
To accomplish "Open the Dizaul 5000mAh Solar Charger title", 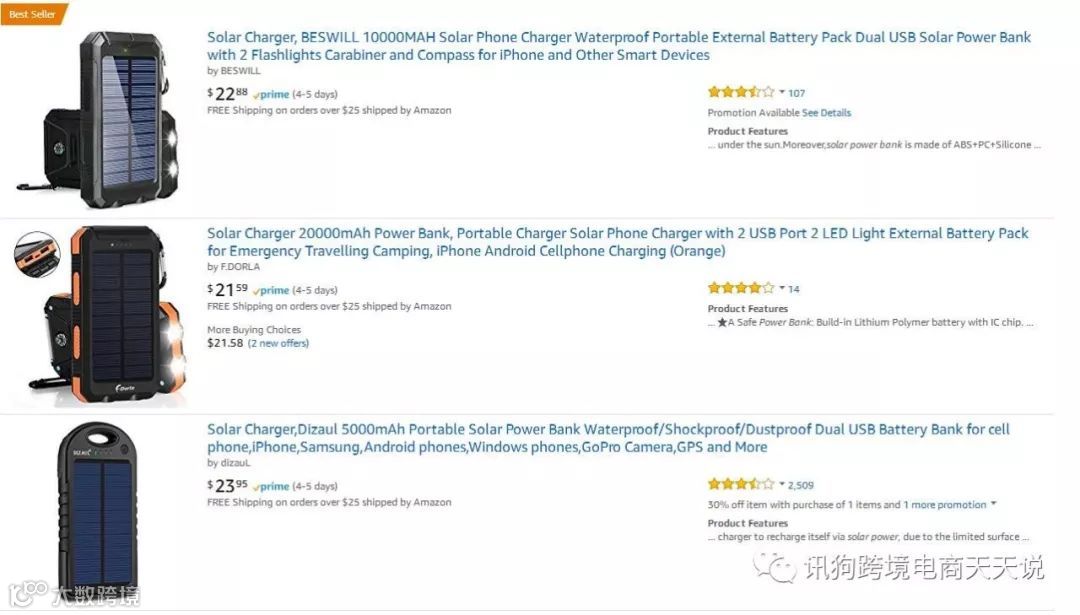I will [608, 438].
